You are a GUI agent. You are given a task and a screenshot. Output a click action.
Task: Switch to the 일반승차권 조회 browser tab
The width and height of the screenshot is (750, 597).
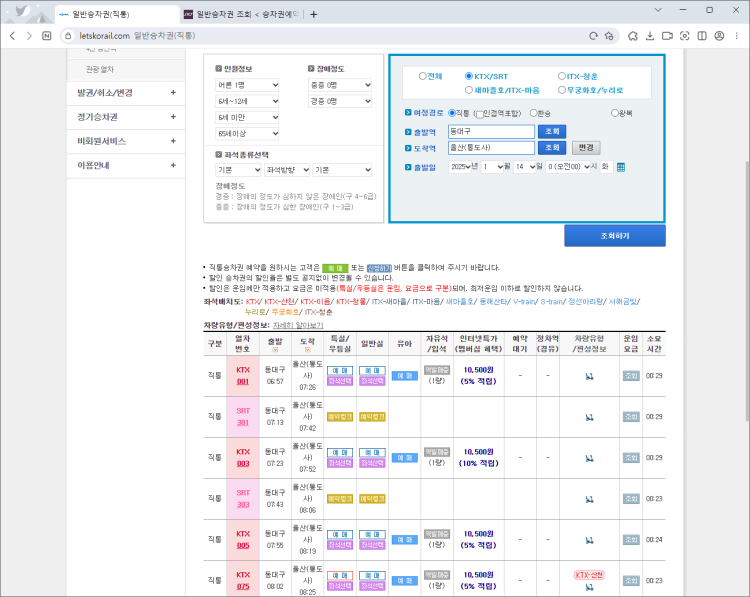coord(242,14)
